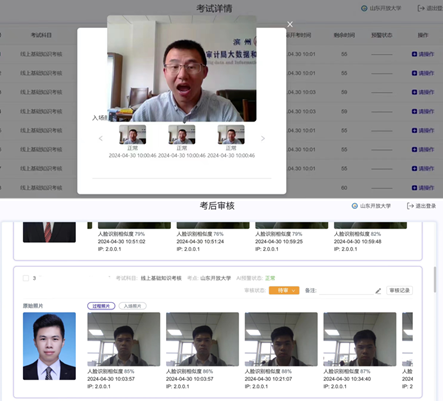Open the original ID photo under 原始照片
Image resolution: width=443 pixels, height=401 pixels.
49,346
